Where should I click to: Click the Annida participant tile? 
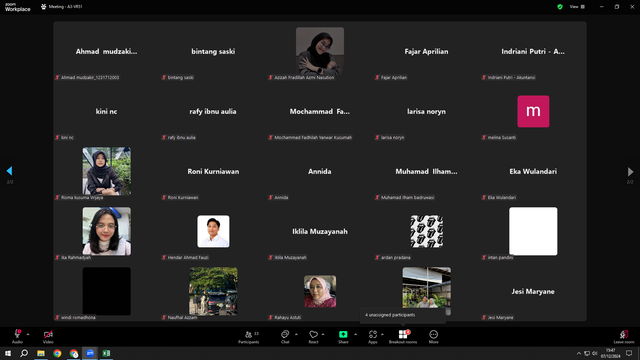point(320,171)
